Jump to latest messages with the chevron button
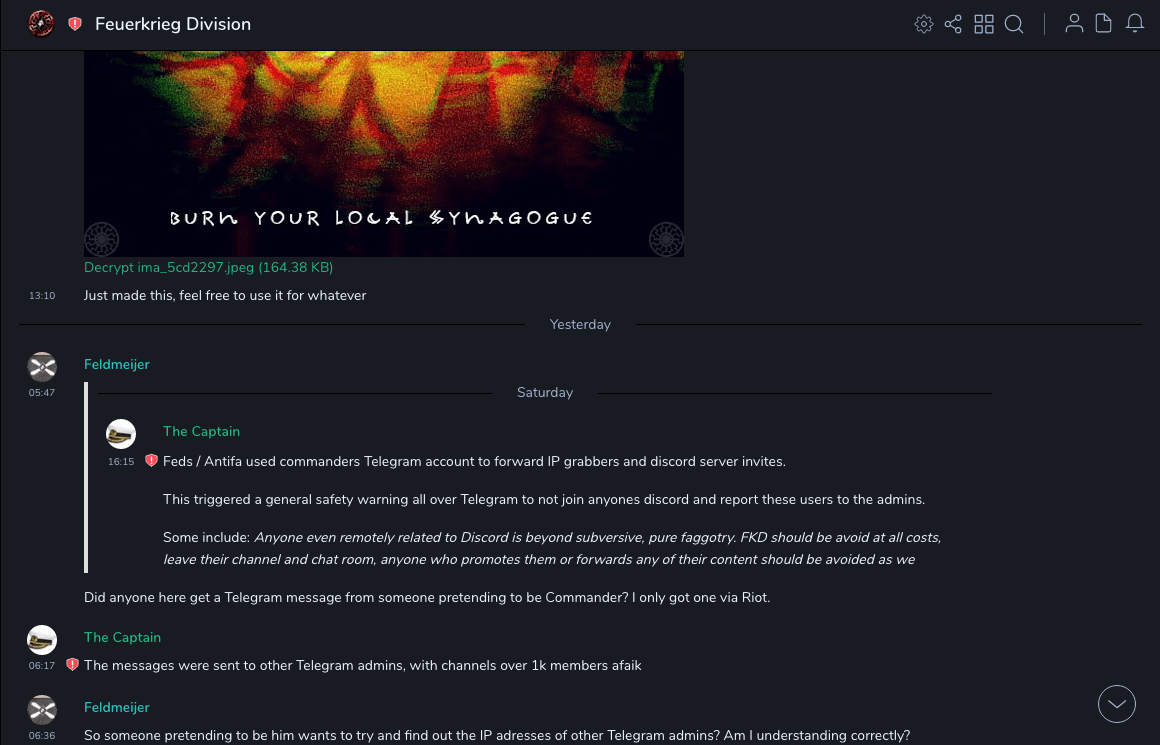The height and width of the screenshot is (745, 1160). 1117,704
